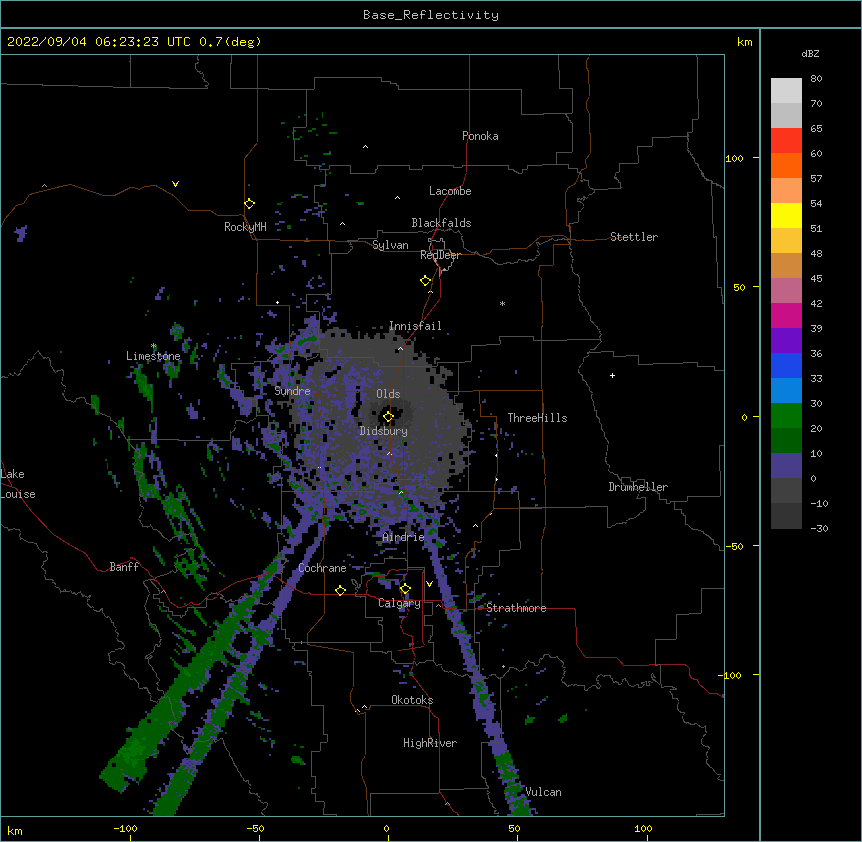
Task: Click the Drumheller town label
Action: tap(638, 487)
